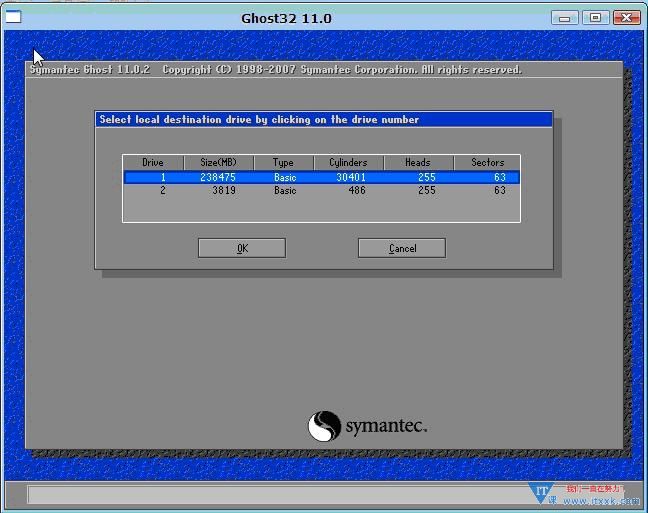
Task: Click heads value 255 in drive 1 row
Action: point(426,177)
